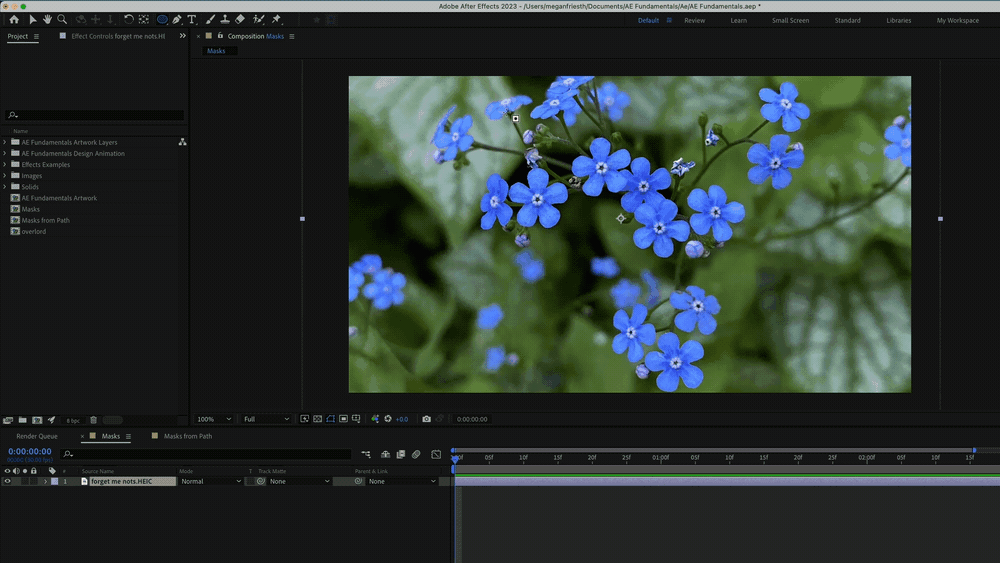Open the magnification ratio 100% dropdown
The height and width of the screenshot is (563, 1000).
click(x=214, y=419)
